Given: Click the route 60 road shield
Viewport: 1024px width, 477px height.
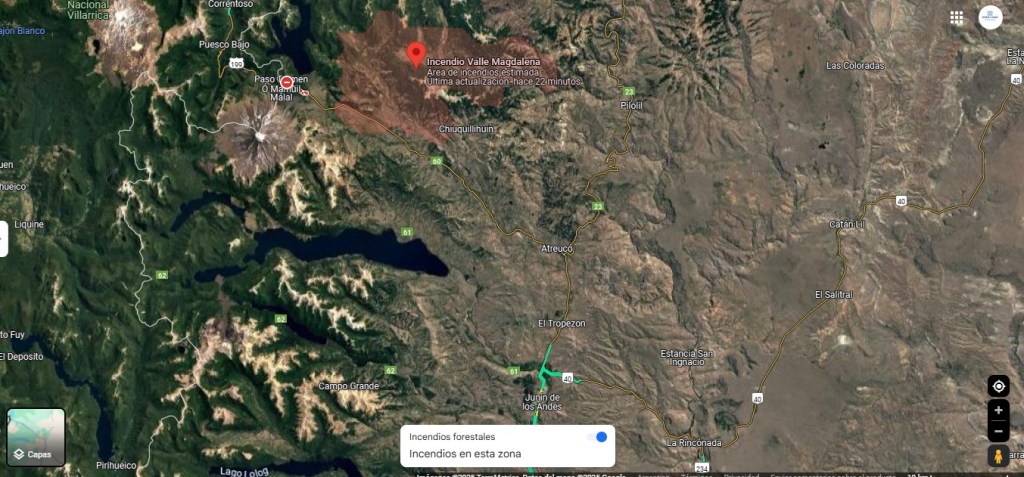Looking at the screenshot, I should 437,161.
